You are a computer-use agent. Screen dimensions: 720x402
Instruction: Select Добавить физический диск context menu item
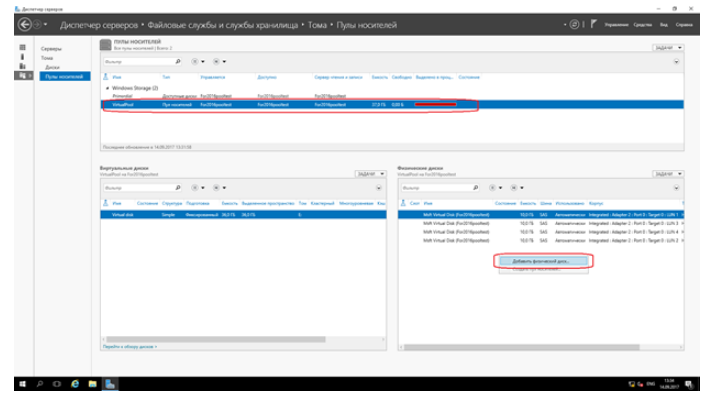tap(541, 261)
